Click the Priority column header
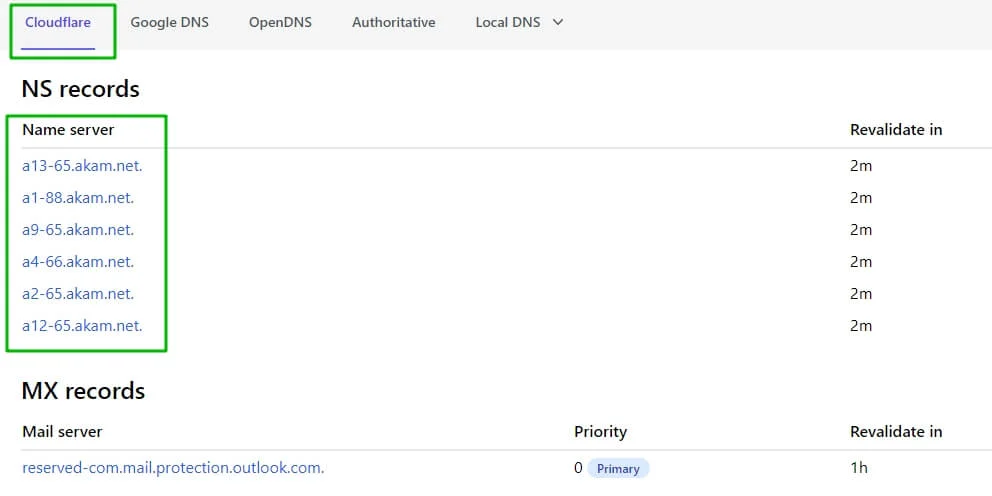The height and width of the screenshot is (496, 992). 600,431
